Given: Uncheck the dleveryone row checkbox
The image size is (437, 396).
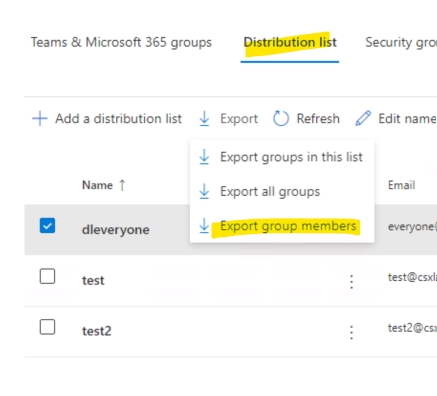Looking at the screenshot, I should pos(47,226).
